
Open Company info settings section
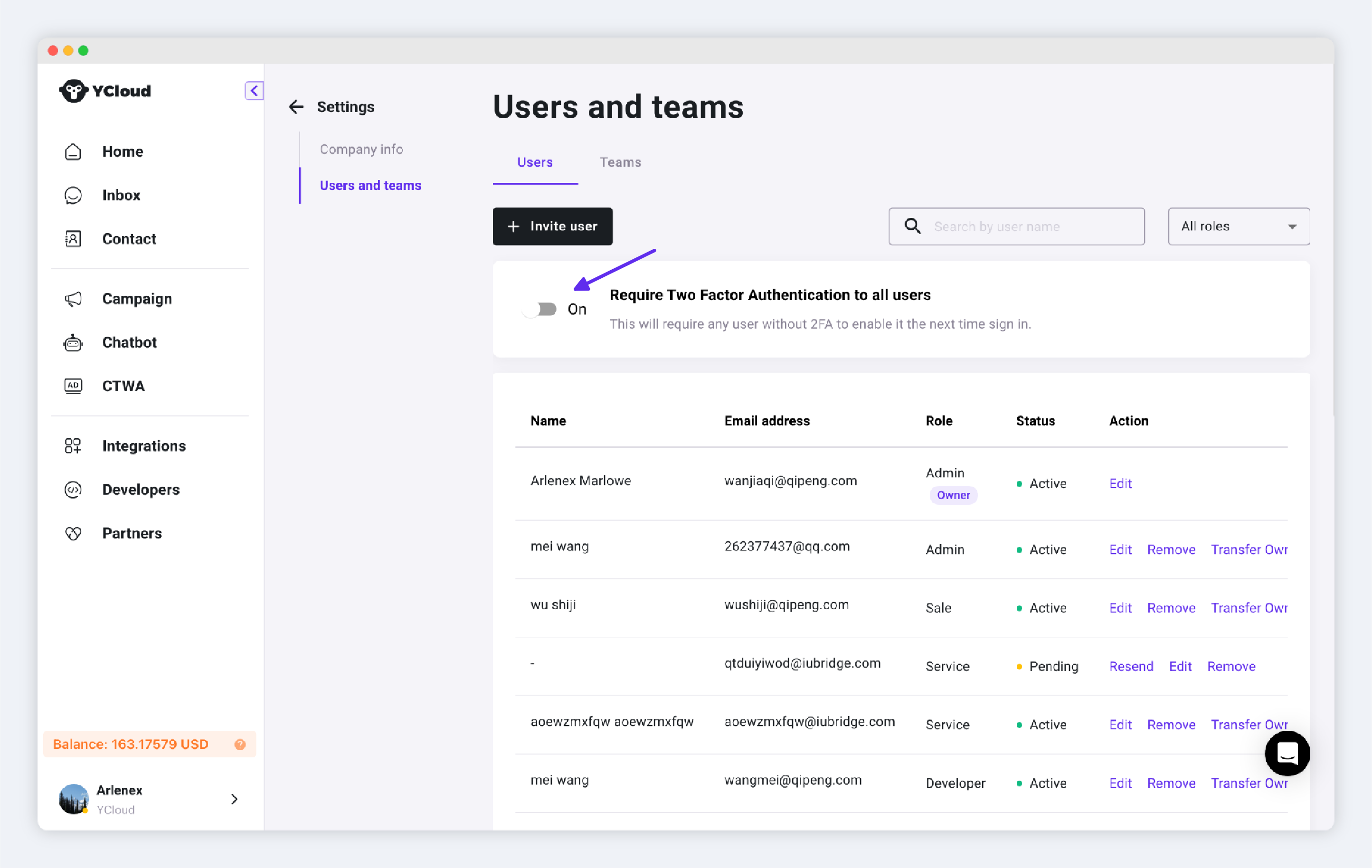point(361,149)
